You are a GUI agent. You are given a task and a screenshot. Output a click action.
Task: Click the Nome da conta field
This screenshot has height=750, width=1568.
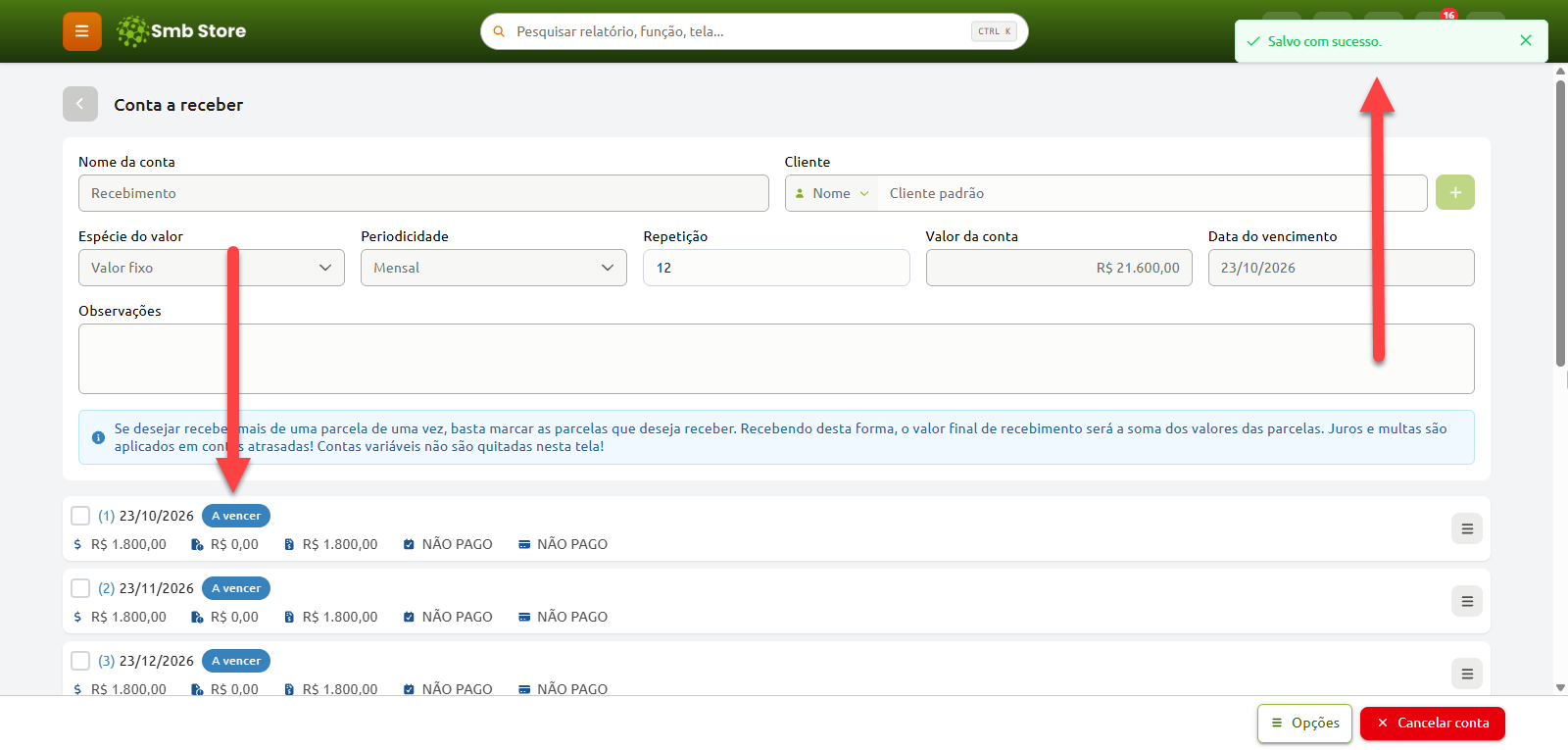click(423, 193)
